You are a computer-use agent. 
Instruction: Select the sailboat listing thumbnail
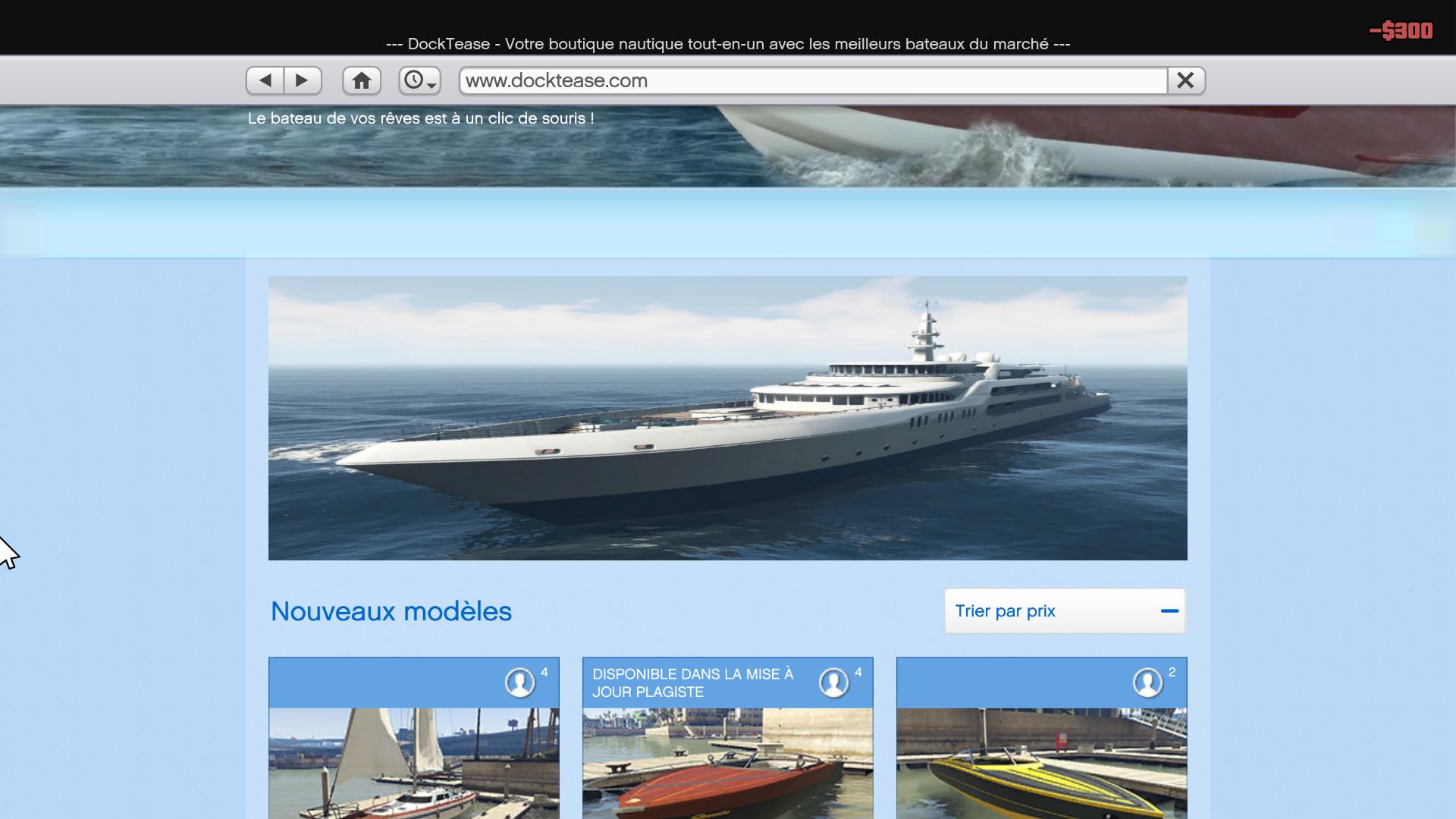(414, 763)
